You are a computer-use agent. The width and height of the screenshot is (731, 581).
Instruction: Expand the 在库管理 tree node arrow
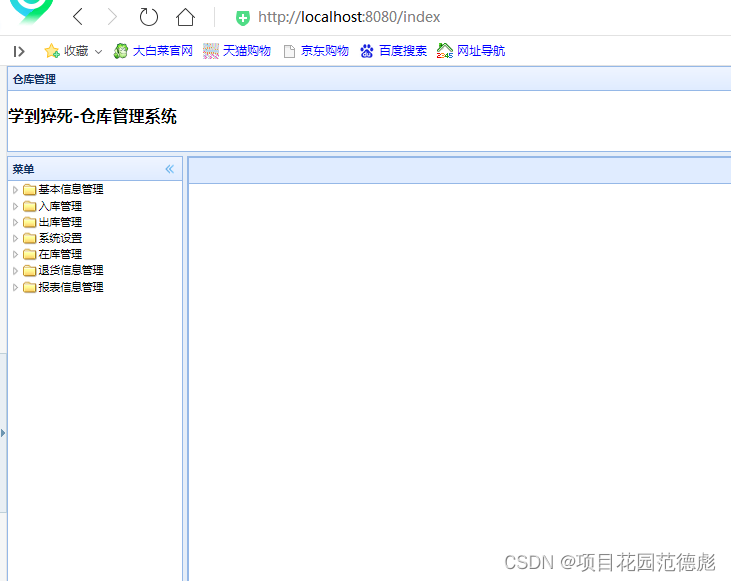[x=15, y=254]
